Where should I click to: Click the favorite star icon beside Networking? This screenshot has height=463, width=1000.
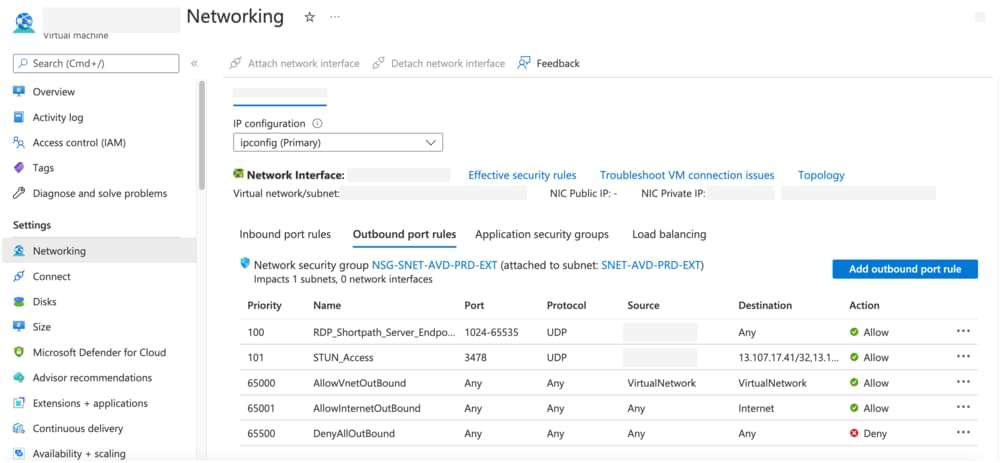[309, 18]
